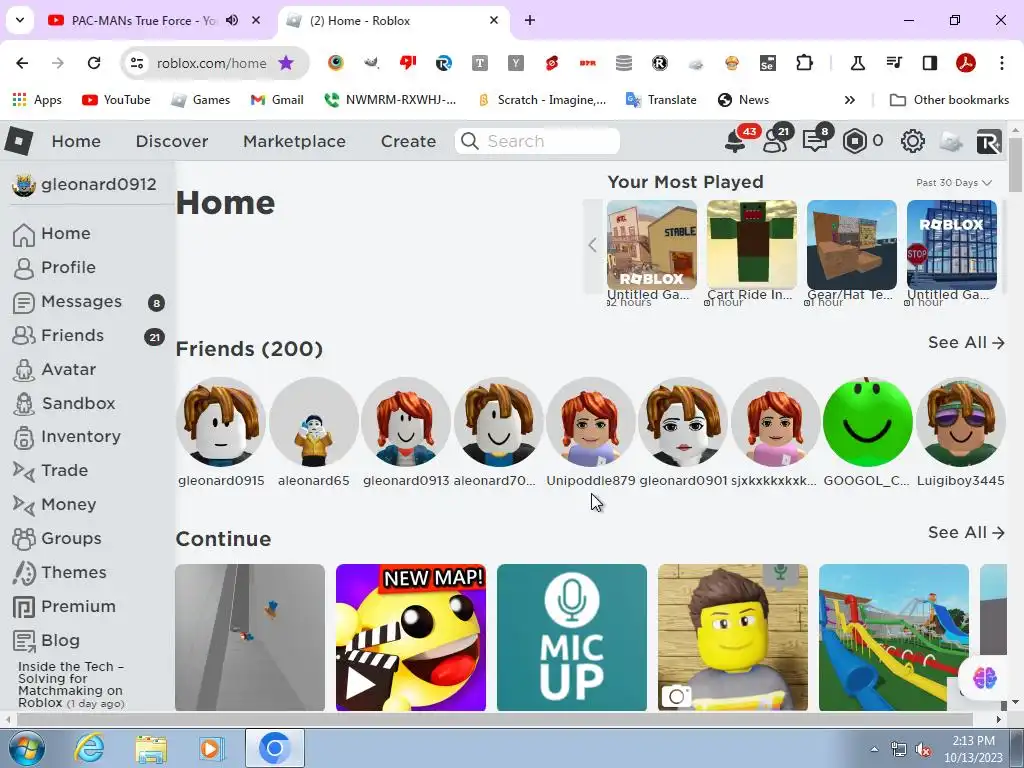Open Blog in the sidebar
Viewport: 1024px width, 768px height.
[60, 640]
